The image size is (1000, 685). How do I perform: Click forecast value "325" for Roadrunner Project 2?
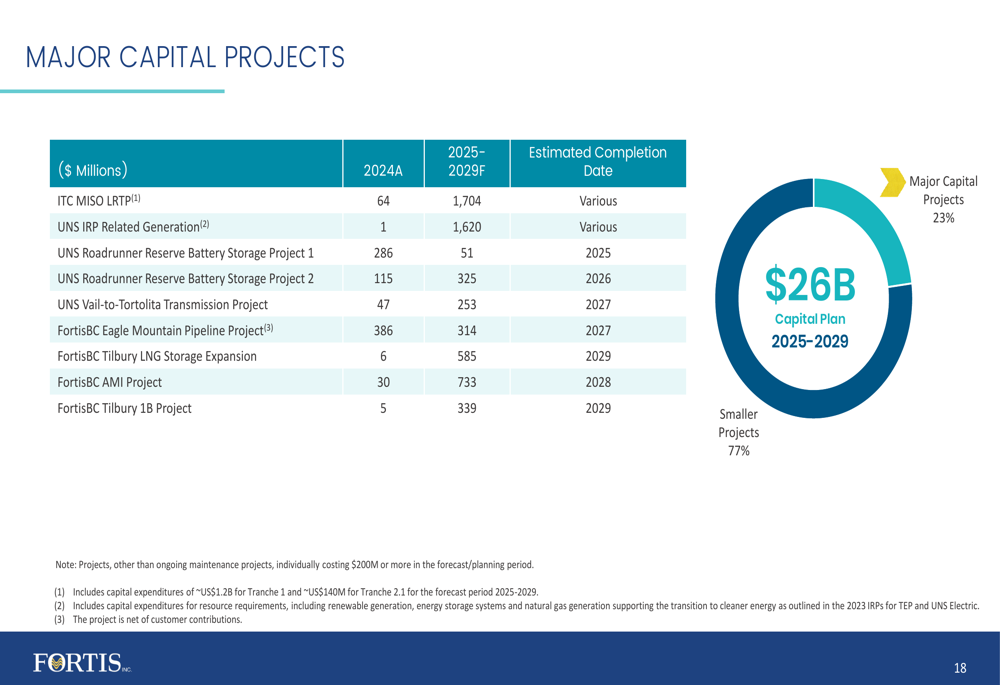pos(467,279)
